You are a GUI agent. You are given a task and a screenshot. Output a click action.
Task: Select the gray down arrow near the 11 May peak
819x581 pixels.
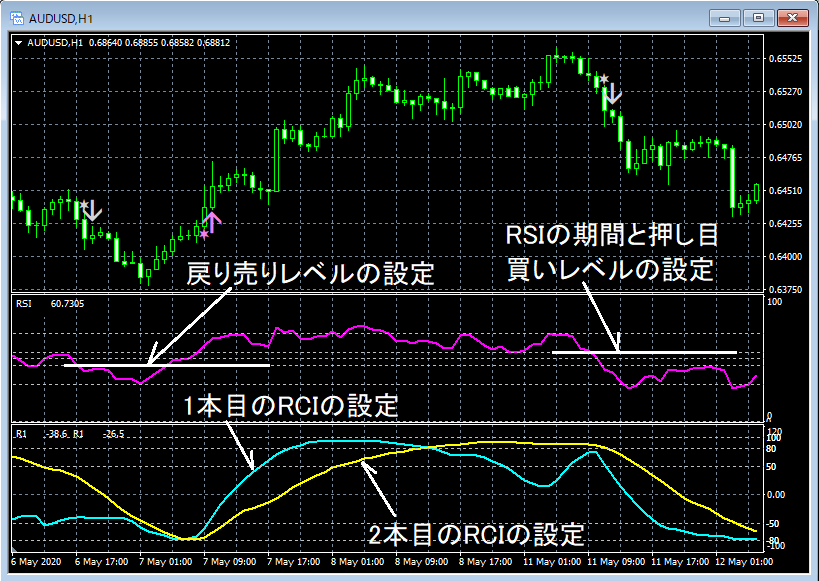pyautogui.click(x=612, y=95)
